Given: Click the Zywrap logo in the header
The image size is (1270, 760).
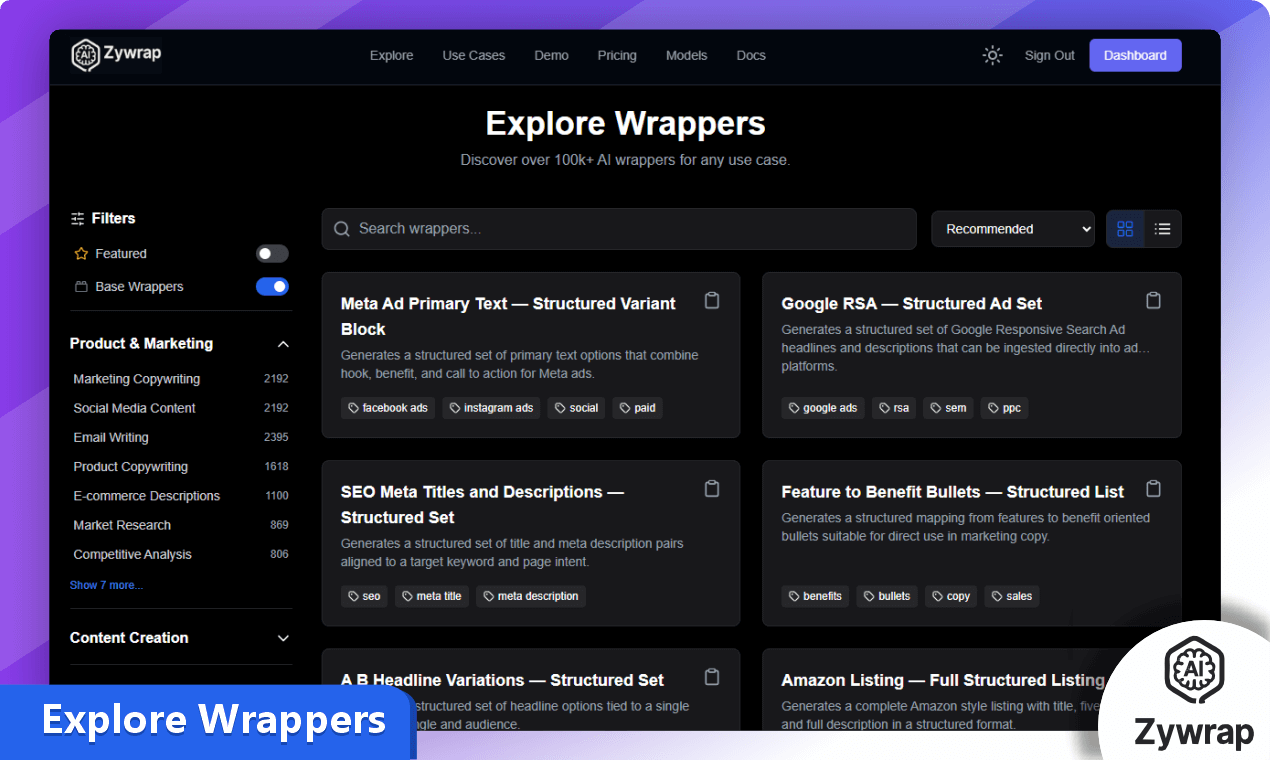Looking at the screenshot, I should pos(114,55).
